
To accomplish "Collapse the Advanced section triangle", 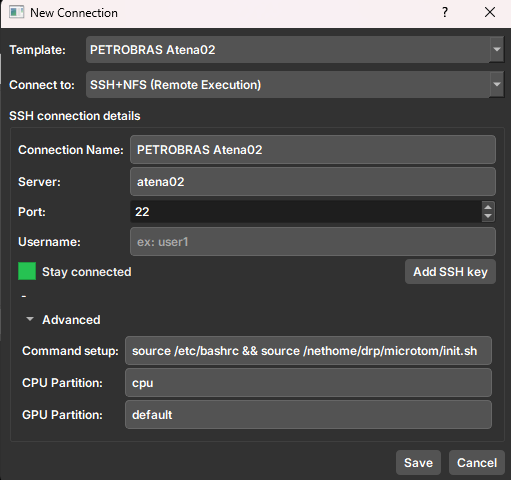I will pos(30,319).
